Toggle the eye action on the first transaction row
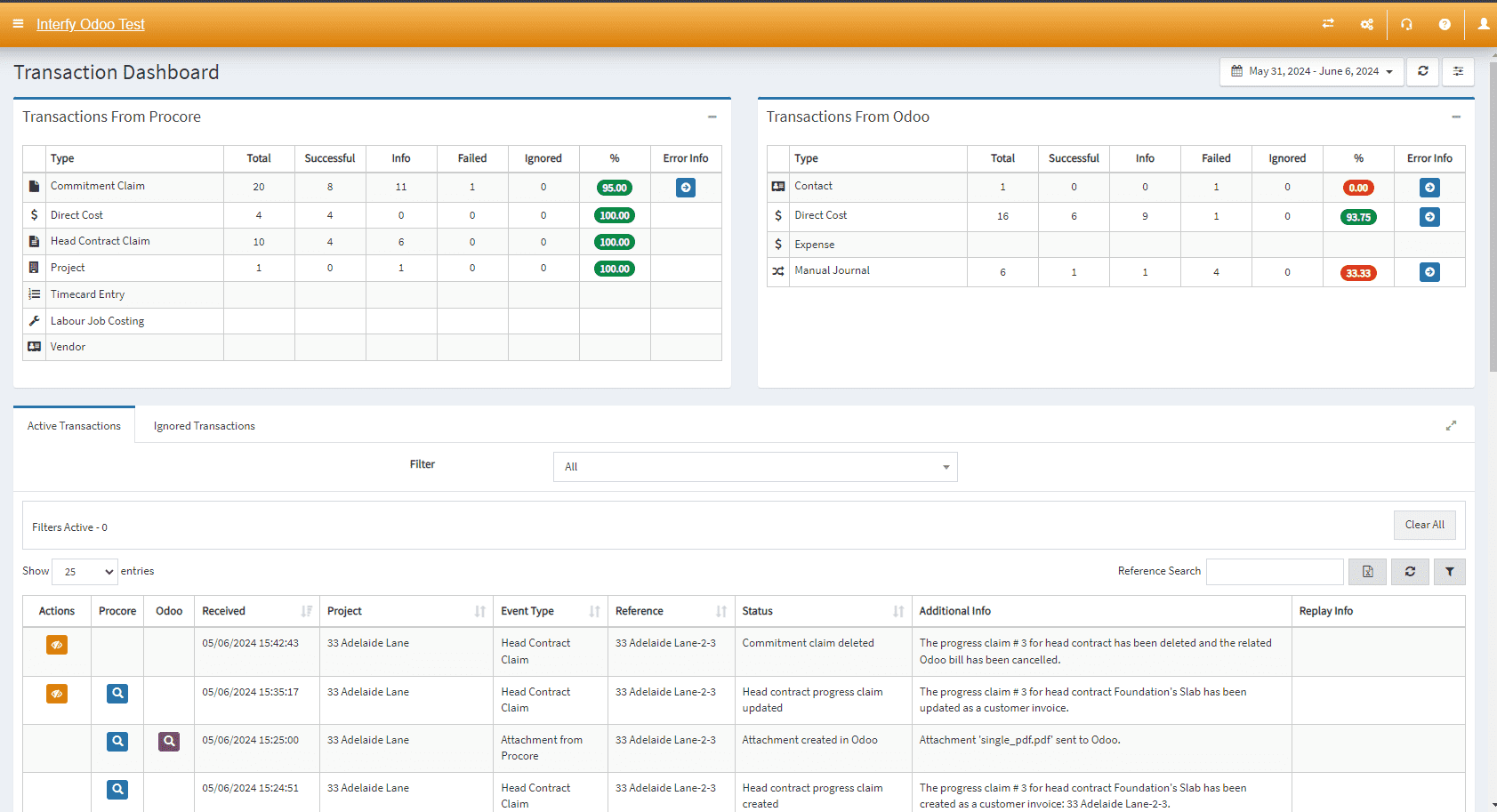This screenshot has width=1497, height=812. [x=56, y=644]
